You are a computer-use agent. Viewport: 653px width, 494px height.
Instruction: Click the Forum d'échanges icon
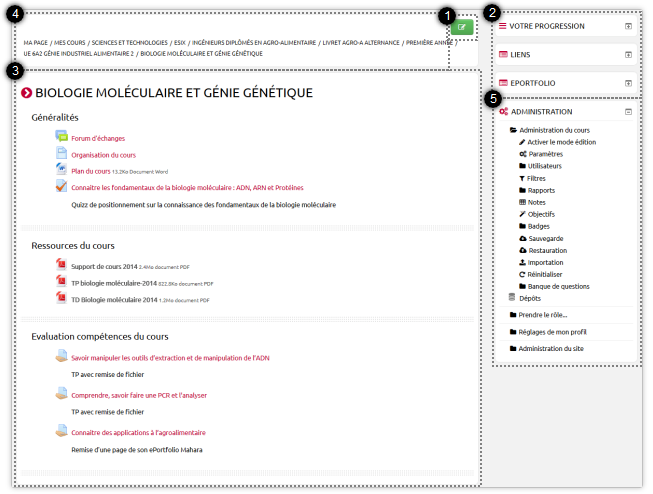point(62,137)
